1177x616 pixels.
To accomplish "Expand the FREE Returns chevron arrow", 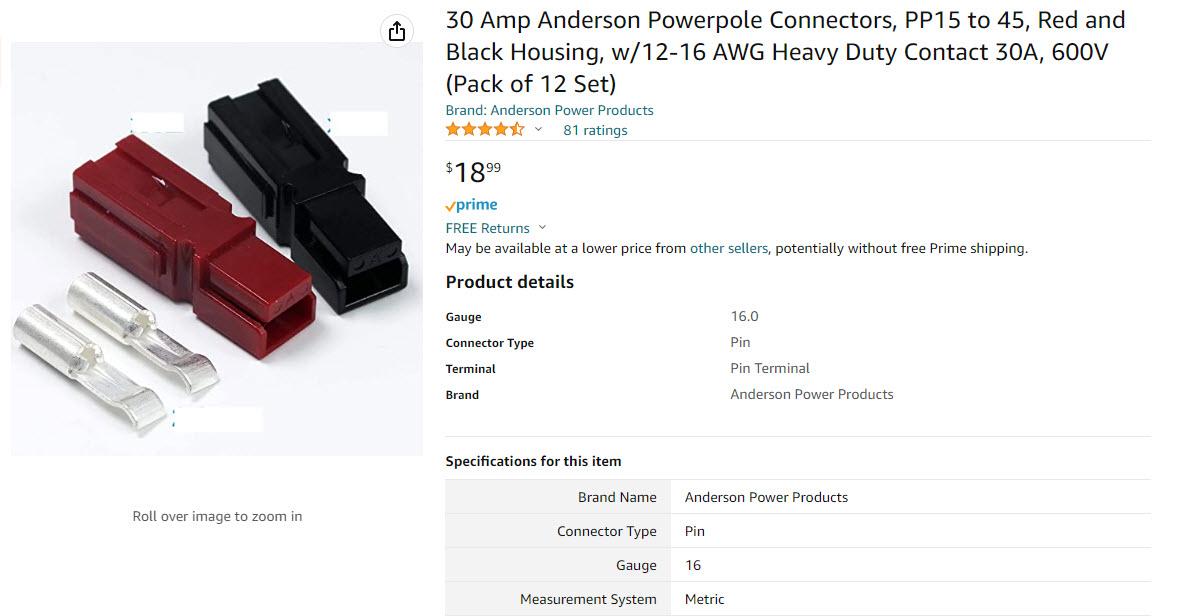I will [x=543, y=228].
